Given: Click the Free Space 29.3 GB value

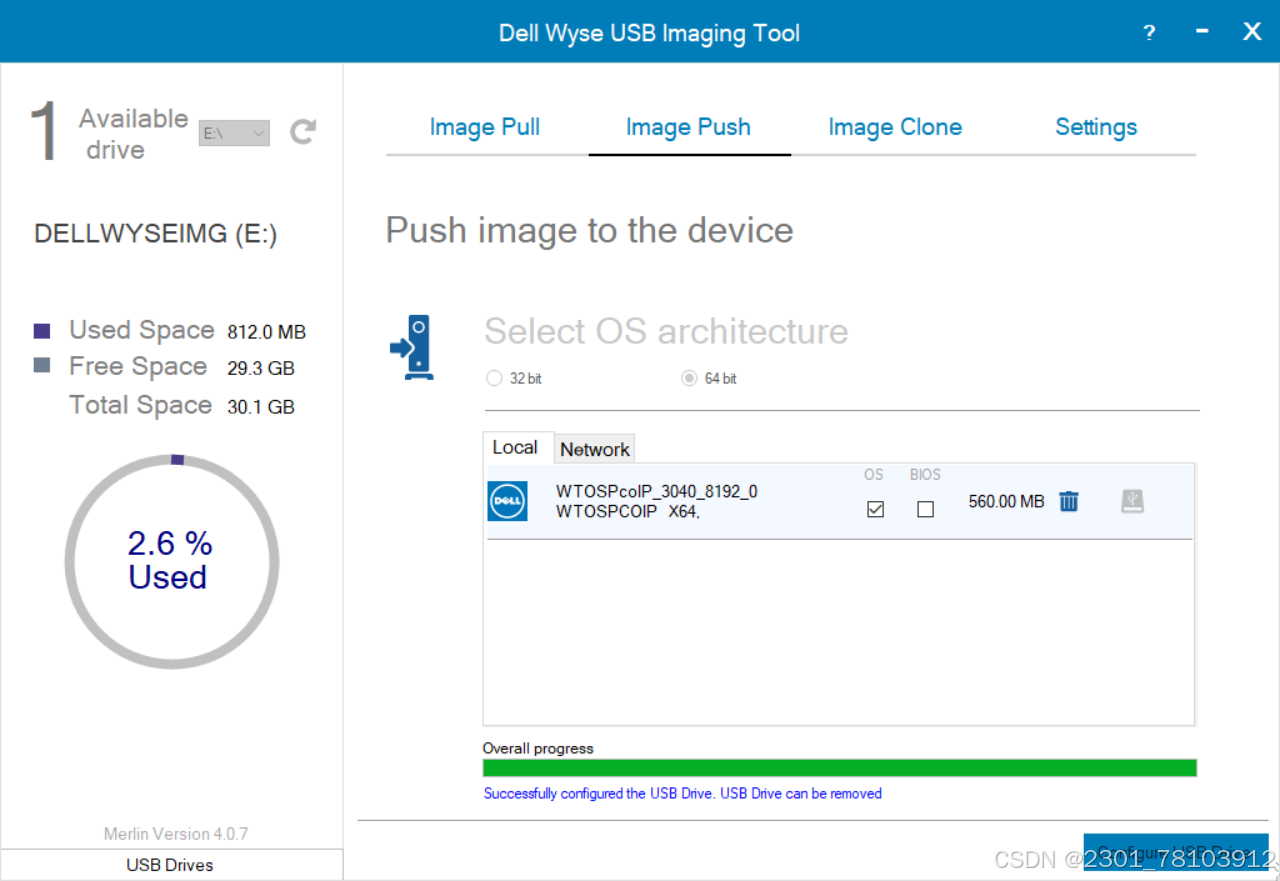Looking at the screenshot, I should (x=261, y=368).
